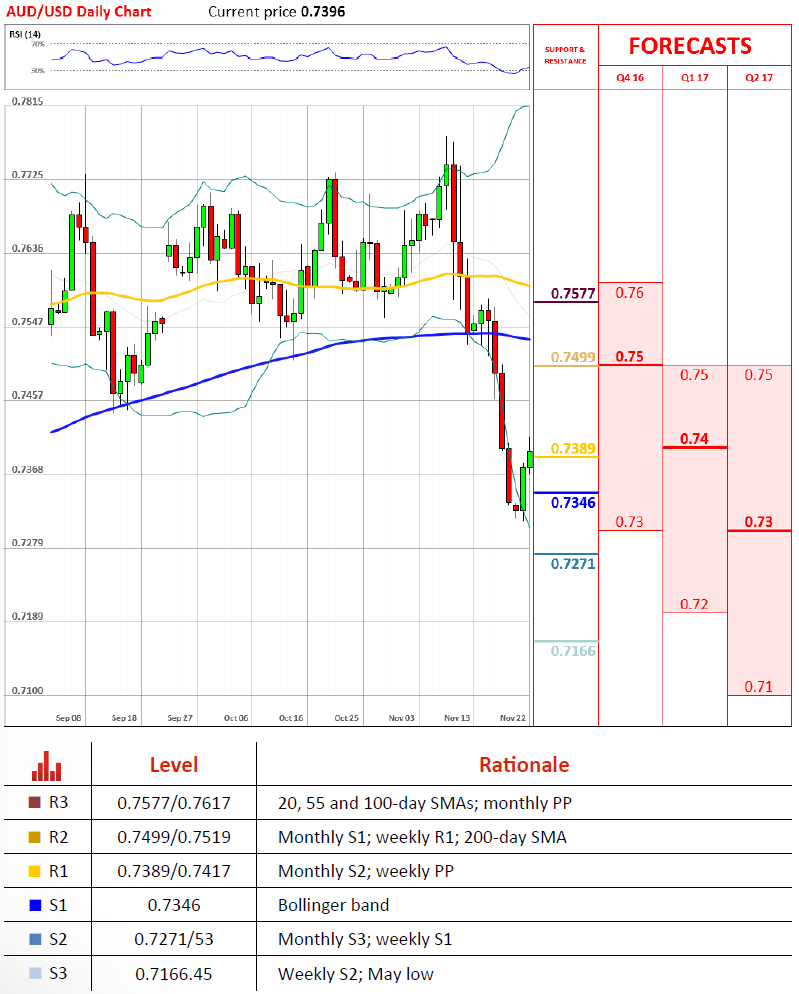This screenshot has height=994, width=799.
Task: Click the red bar chart icon
Action: click(x=46, y=766)
